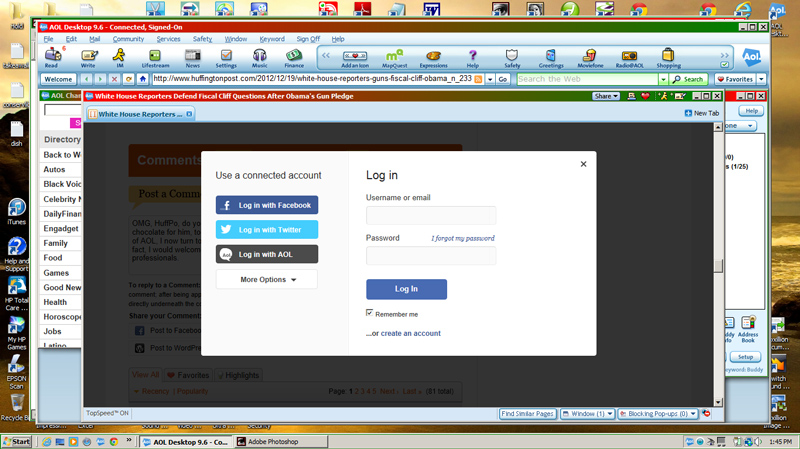Click the Stop loading X icon
The image size is (800, 449).
coord(114,79)
